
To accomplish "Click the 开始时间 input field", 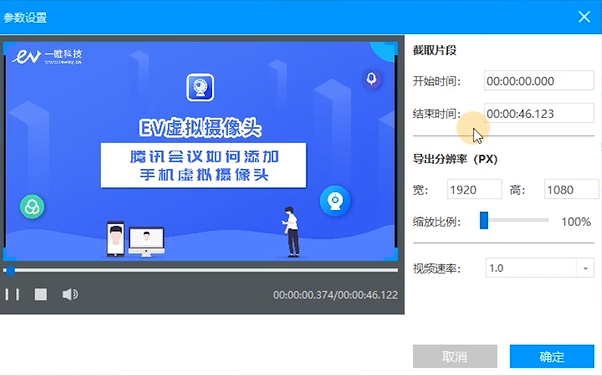I will pos(539,81).
